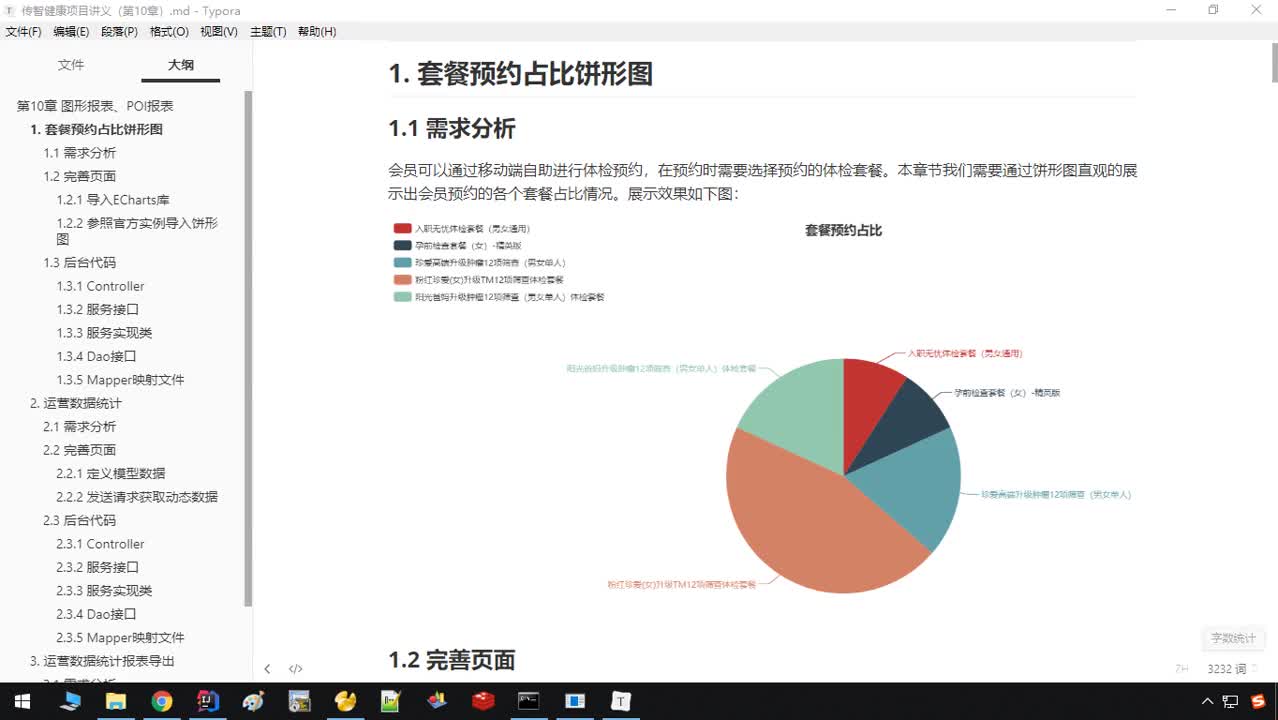Image resolution: width=1278 pixels, height=720 pixels.
Task: Click the 1.1 需求分析 heading in document
Action: pos(452,128)
